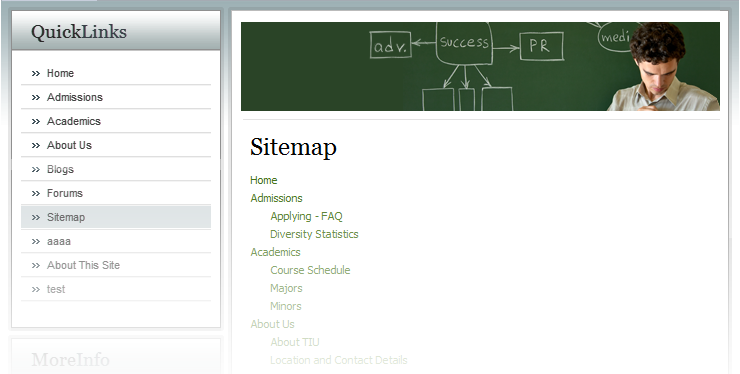Image resolution: width=740 pixels, height=374 pixels.
Task: Open the aaaa sidebar entry
Action: [x=116, y=241]
